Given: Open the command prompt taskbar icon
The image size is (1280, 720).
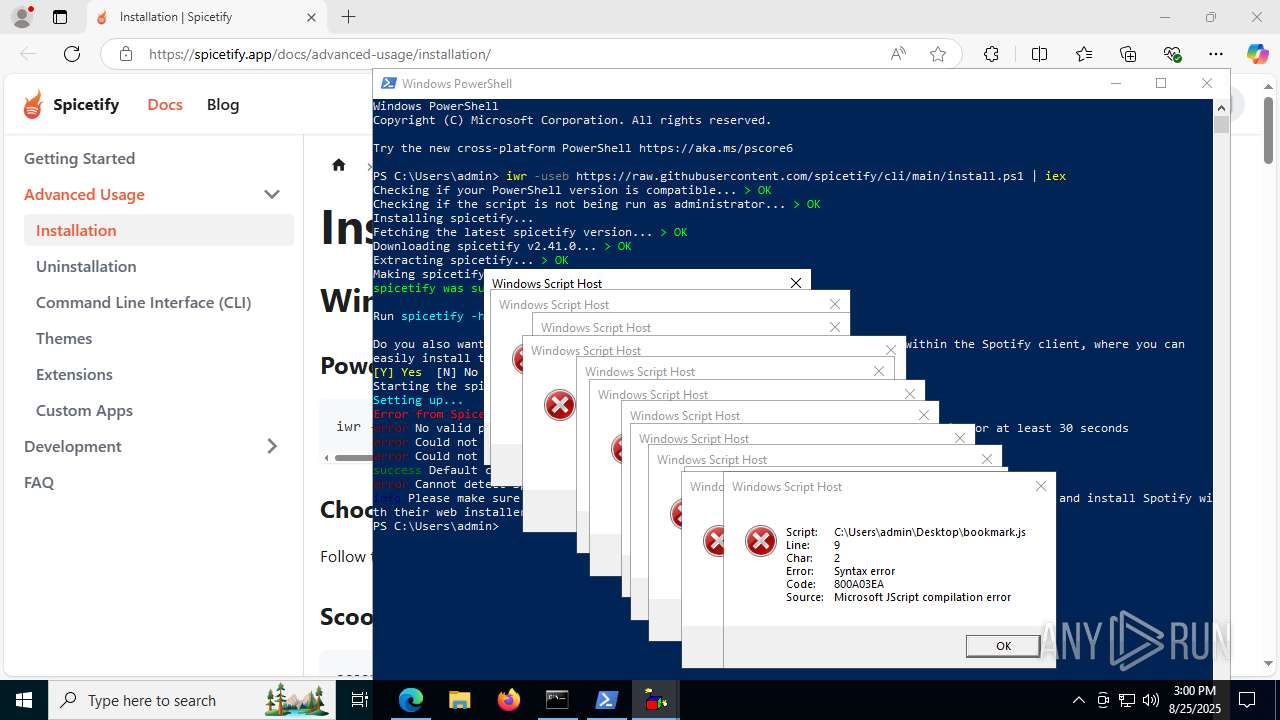Looking at the screenshot, I should click(557, 700).
